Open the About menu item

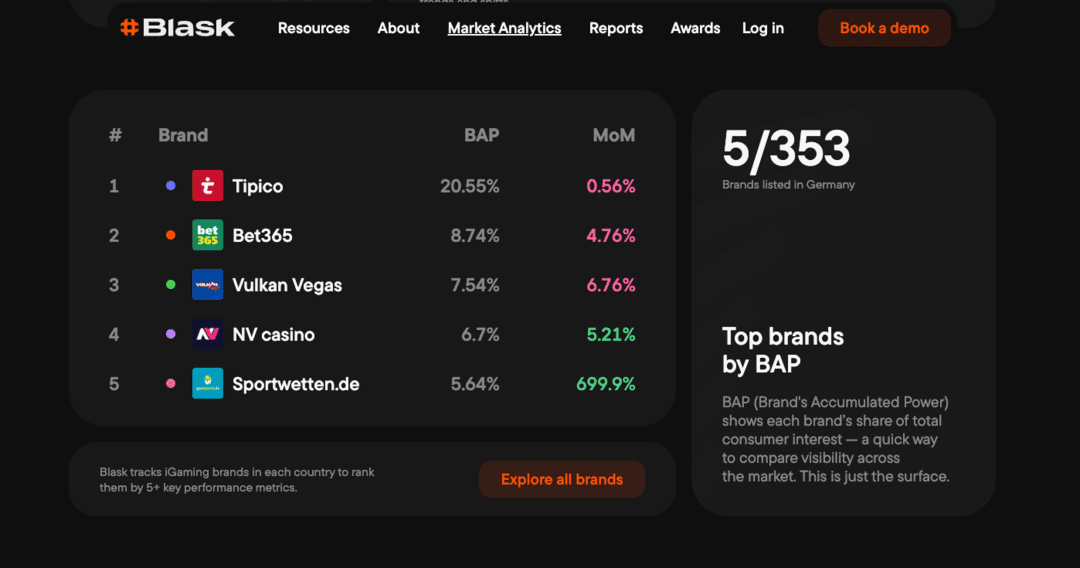[398, 28]
